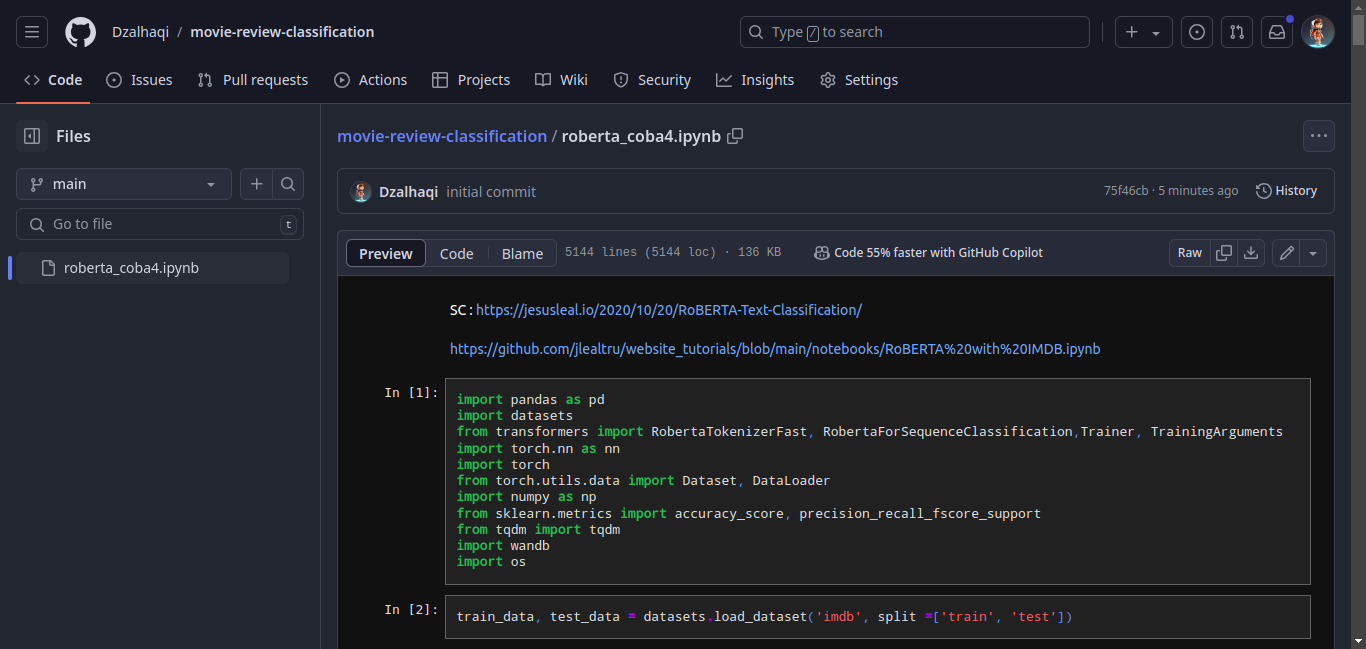Copy the roberta_coba4.ipynb file path
This screenshot has width=1366, height=649.
[735, 136]
